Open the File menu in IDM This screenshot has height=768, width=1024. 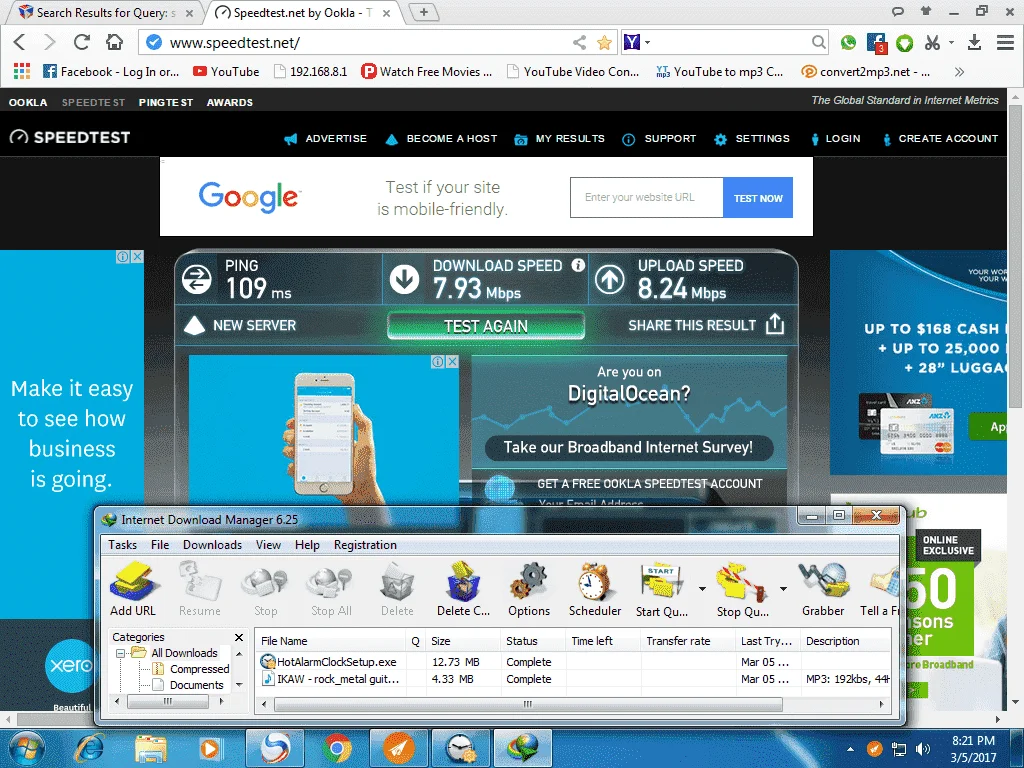point(160,545)
